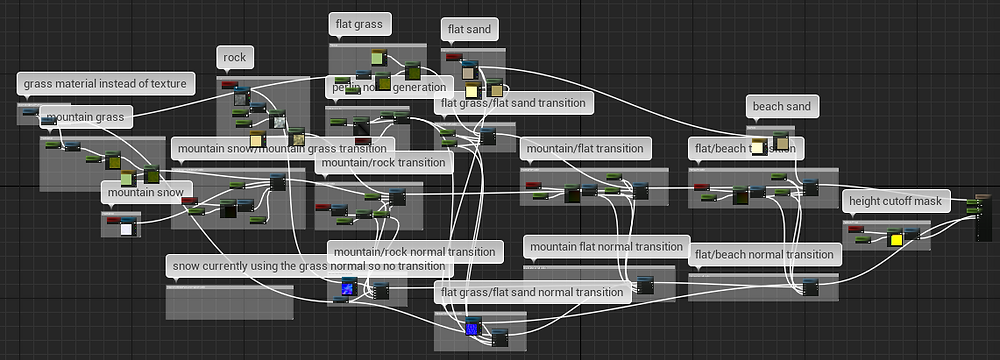The image size is (1000, 360).
Task: Click the red constant node atop flat sand group
Action: click(x=453, y=57)
